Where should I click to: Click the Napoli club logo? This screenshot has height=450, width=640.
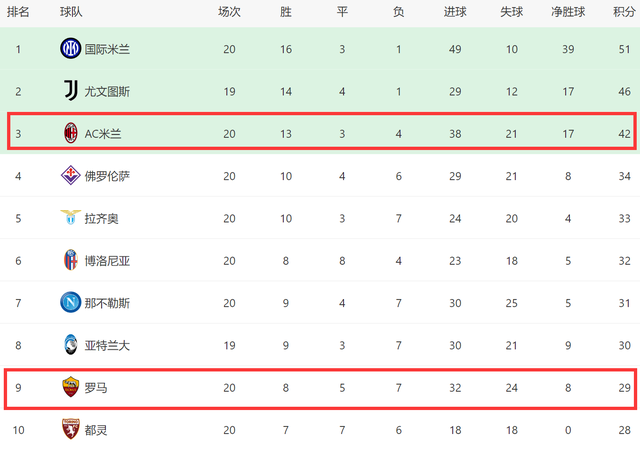click(x=70, y=302)
